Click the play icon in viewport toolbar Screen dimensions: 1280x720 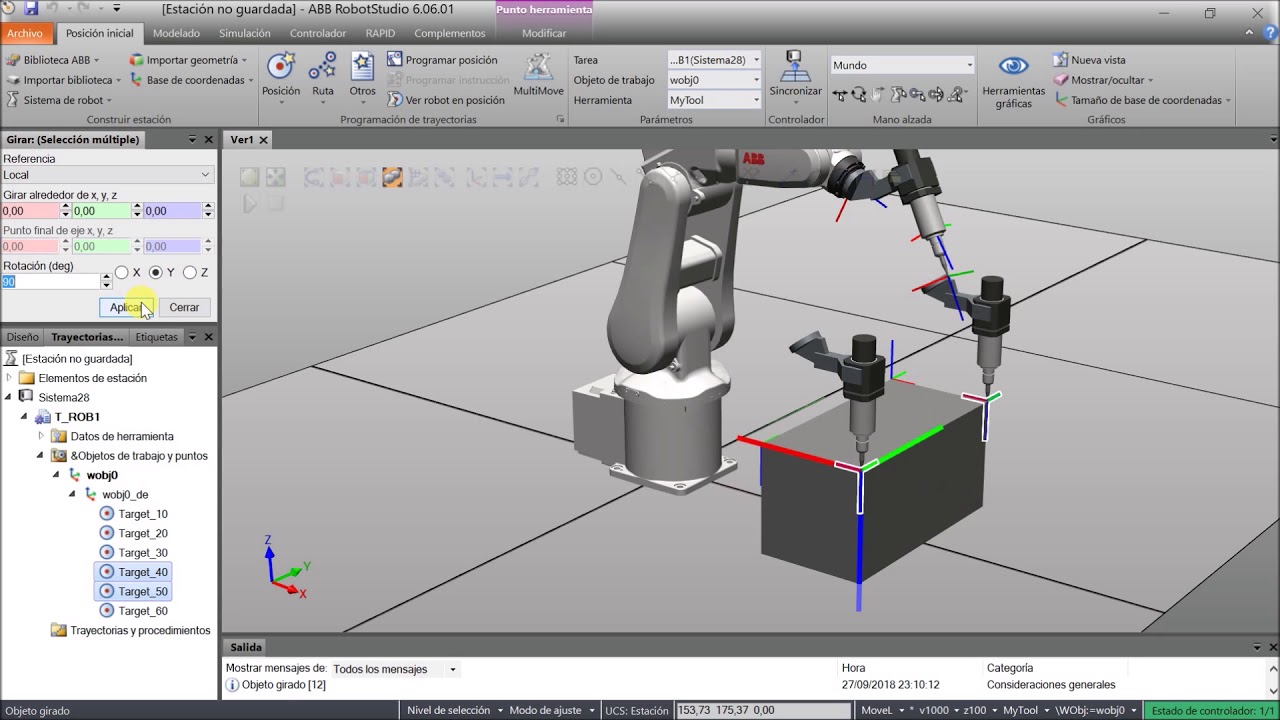pos(249,203)
